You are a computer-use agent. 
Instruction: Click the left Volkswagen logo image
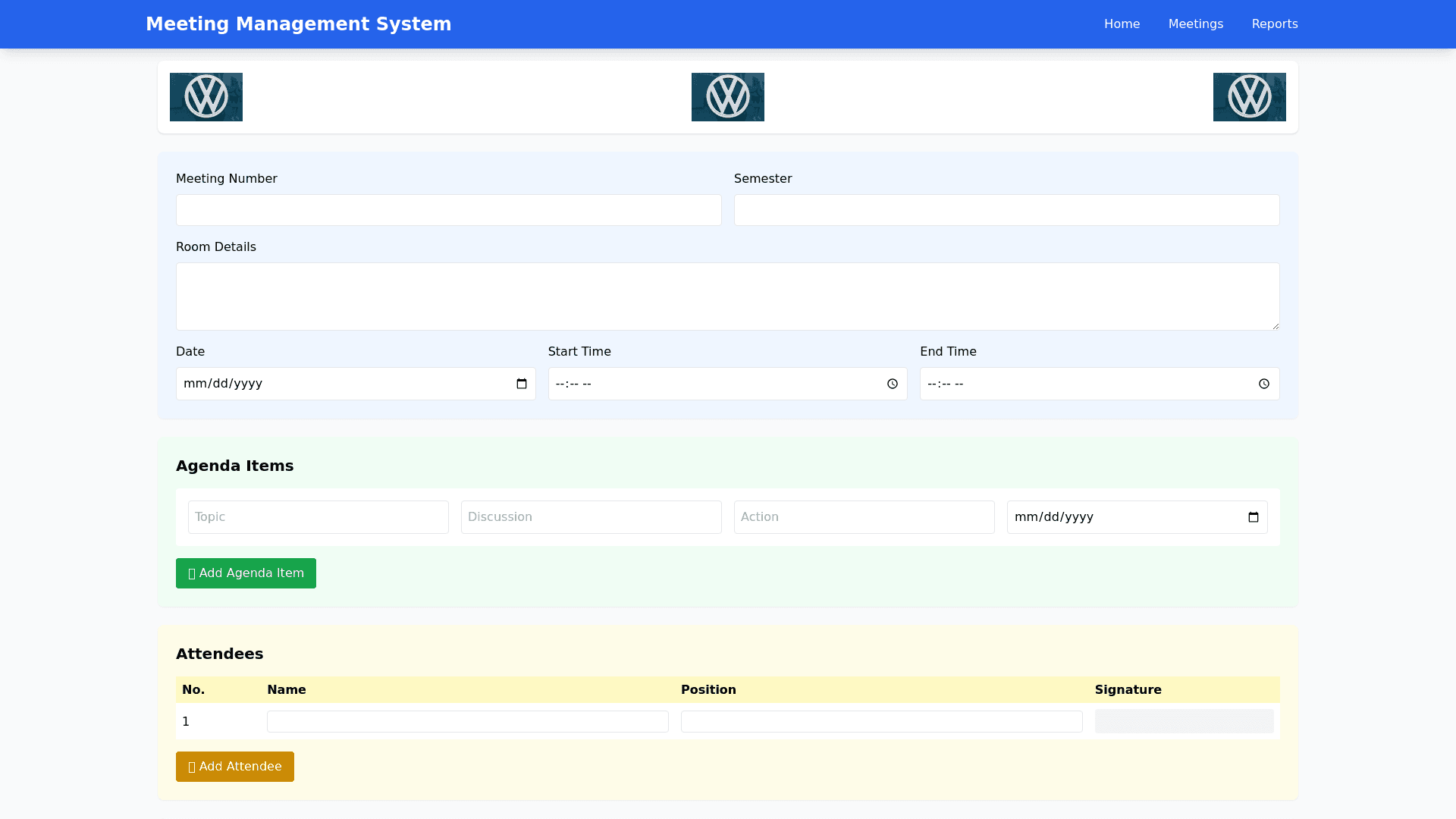pos(206,97)
